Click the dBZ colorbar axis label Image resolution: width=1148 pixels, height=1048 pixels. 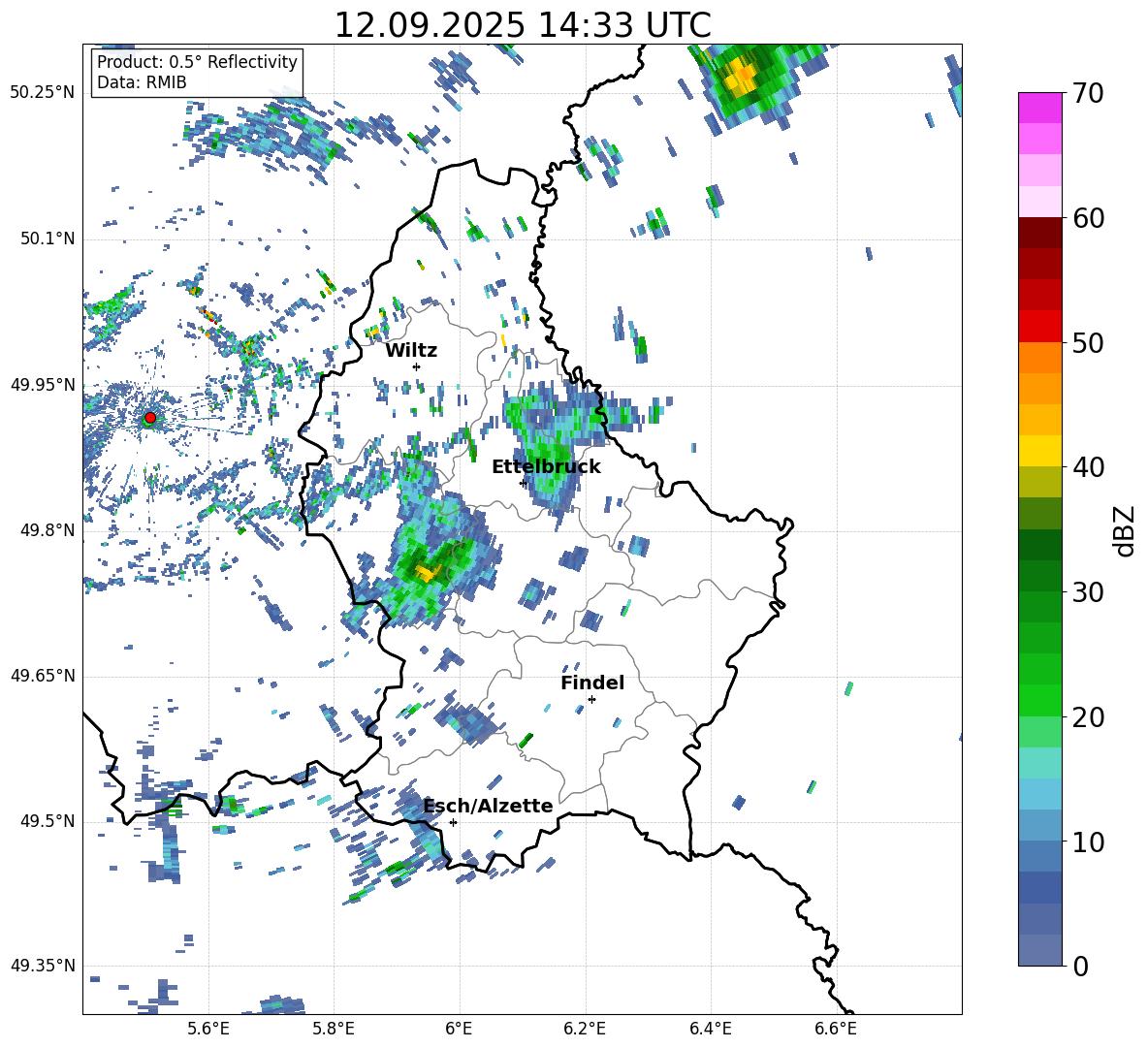click(1126, 530)
